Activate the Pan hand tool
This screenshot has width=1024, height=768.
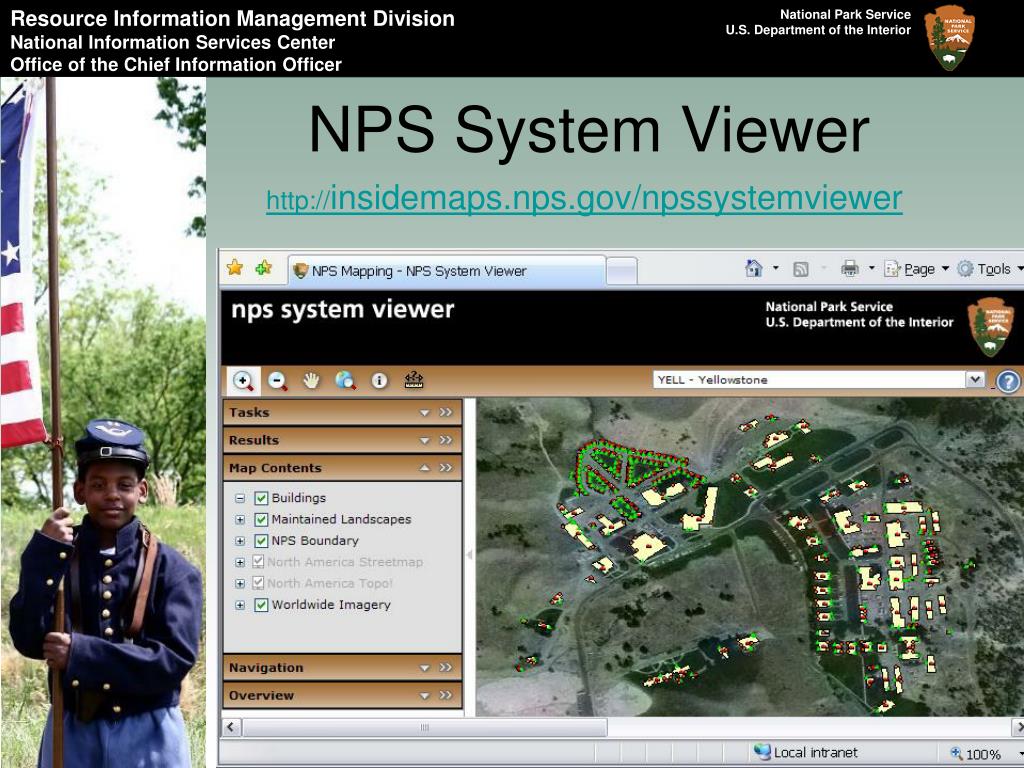click(312, 380)
